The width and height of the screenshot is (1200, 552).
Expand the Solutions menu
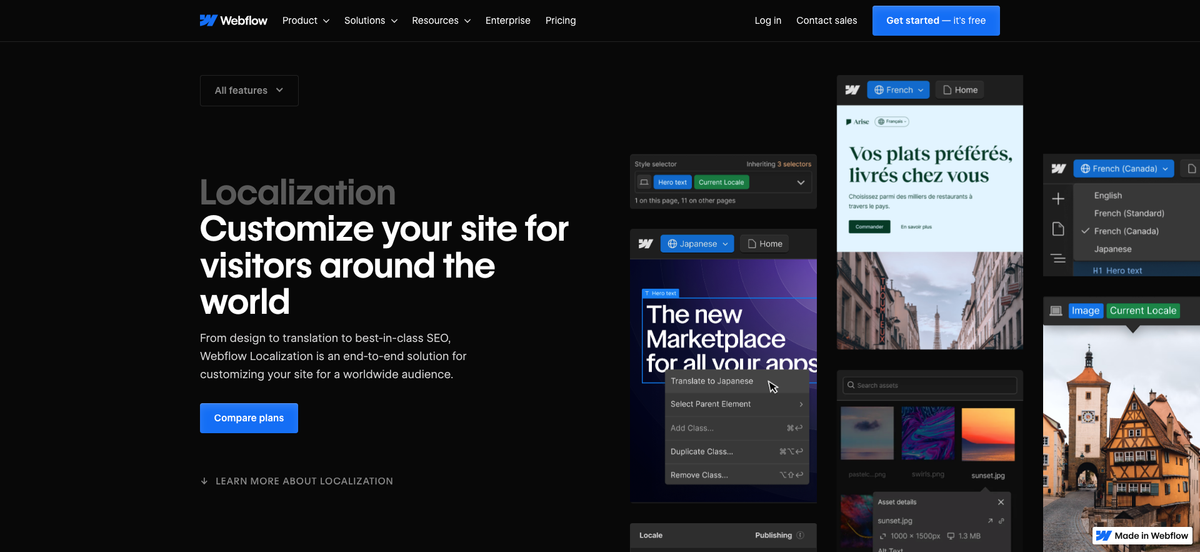(x=371, y=20)
